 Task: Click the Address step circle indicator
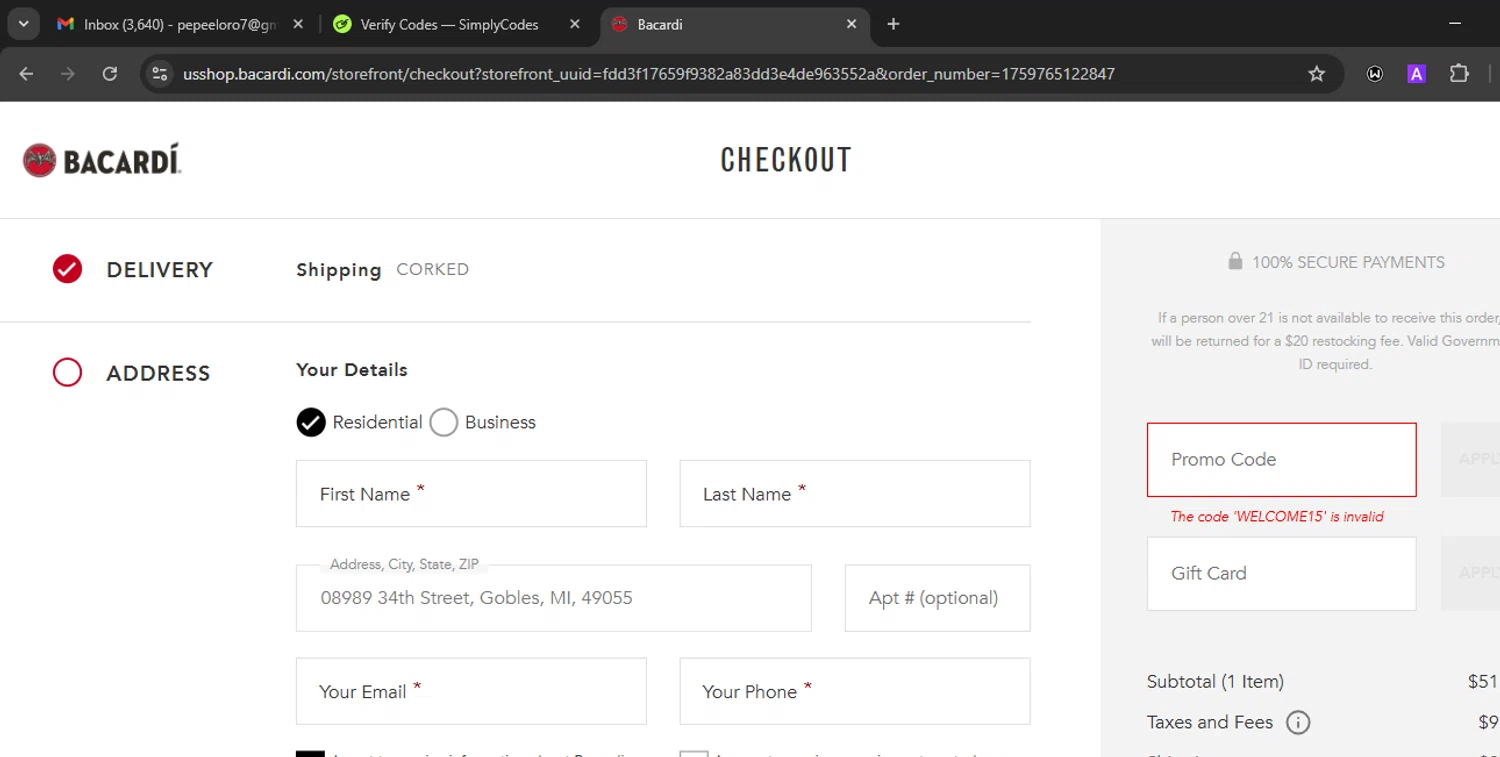(x=67, y=372)
